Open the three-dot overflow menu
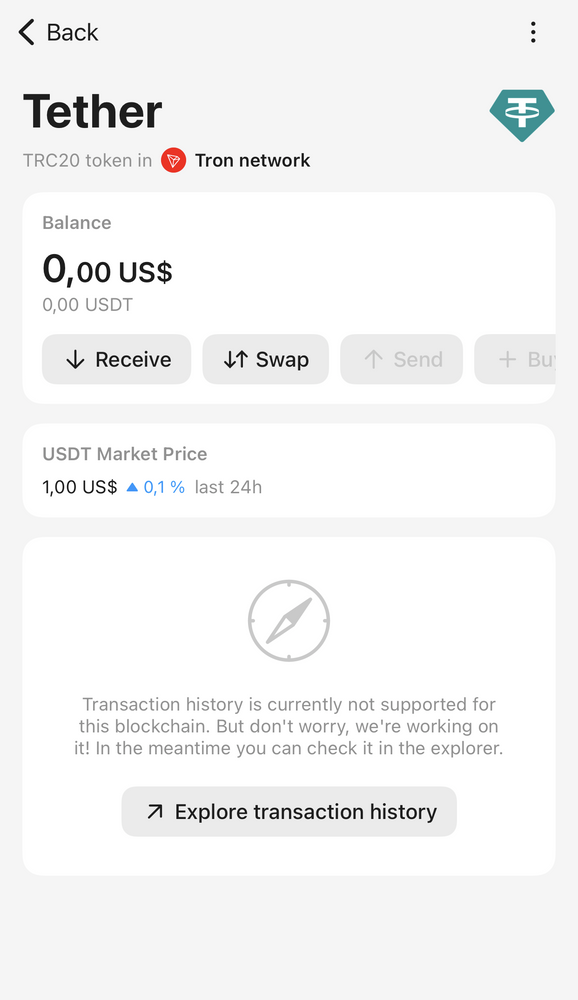The height and width of the screenshot is (1000, 578). tap(533, 32)
